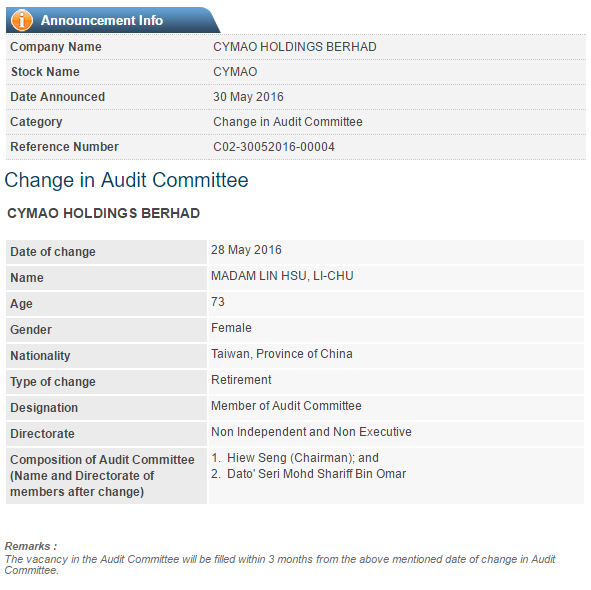Select reference number C02-30052016-00004

[274, 147]
